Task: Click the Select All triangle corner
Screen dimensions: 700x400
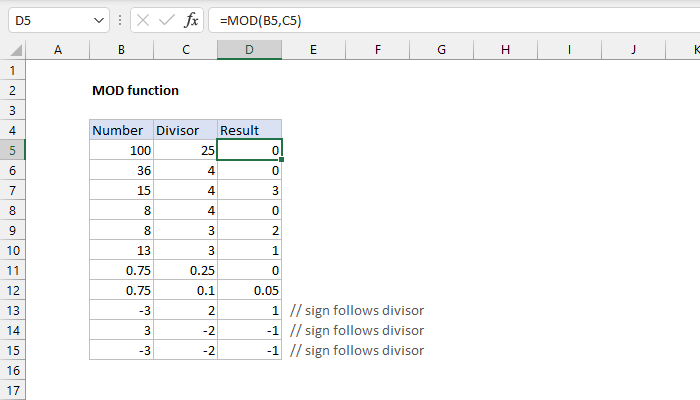Action: pos(16,50)
